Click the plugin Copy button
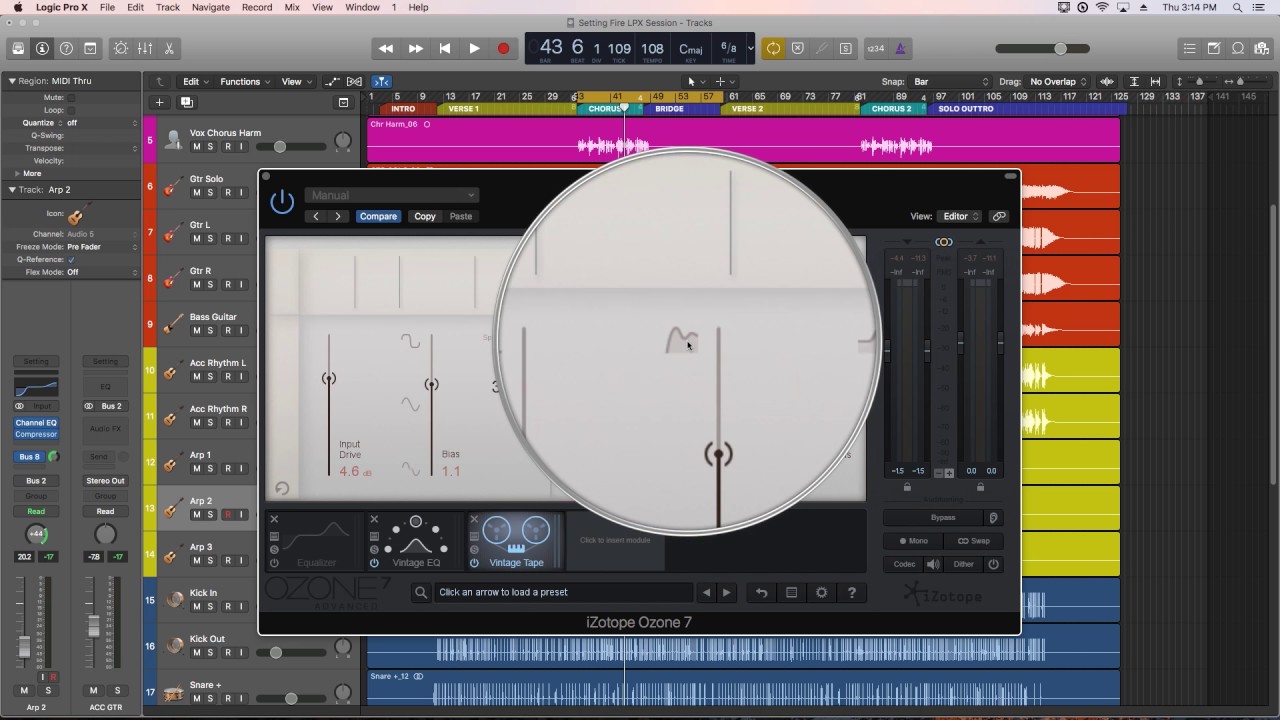The height and width of the screenshot is (720, 1280). coord(425,216)
